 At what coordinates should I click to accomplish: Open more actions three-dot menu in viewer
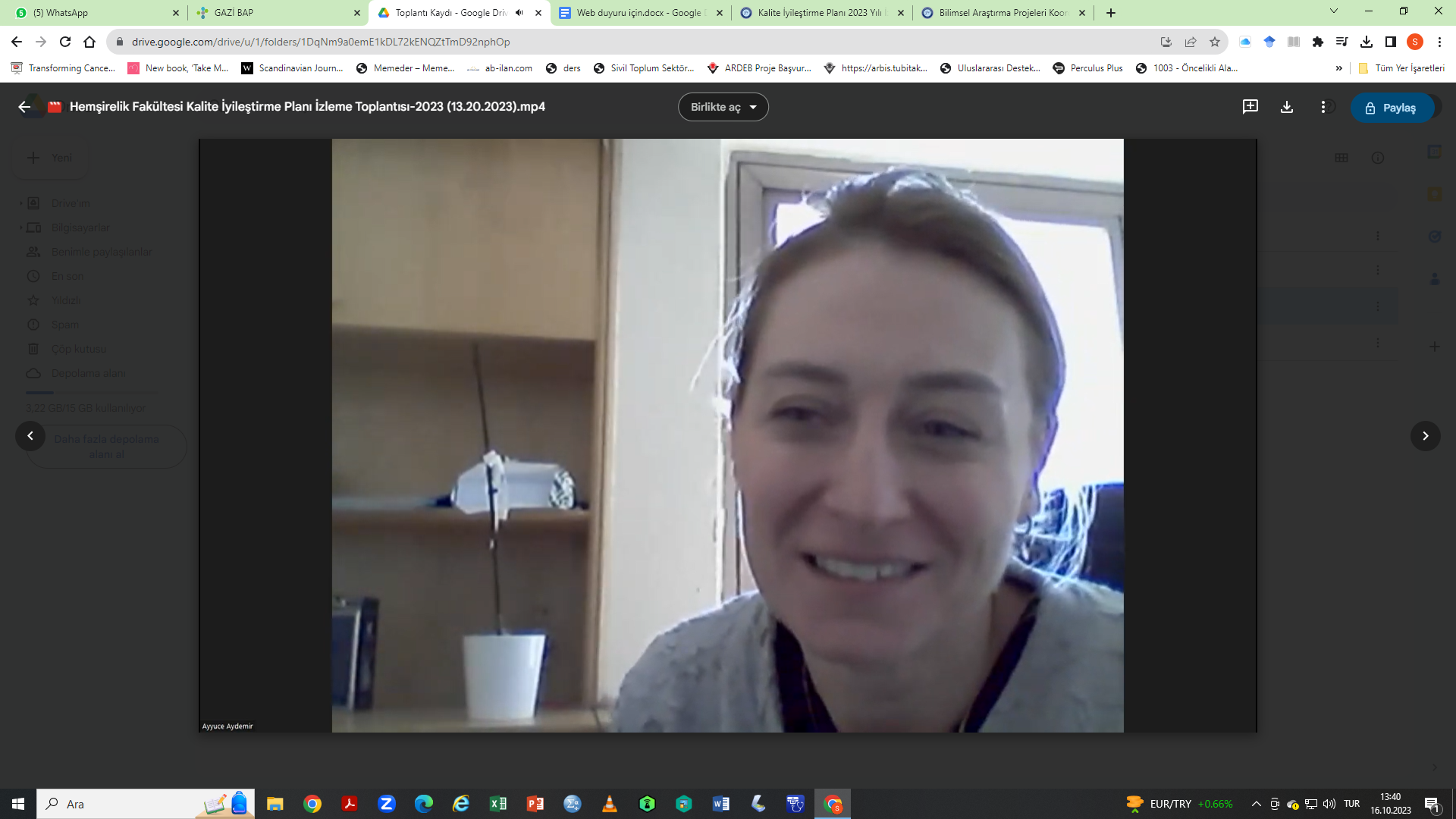tap(1323, 107)
